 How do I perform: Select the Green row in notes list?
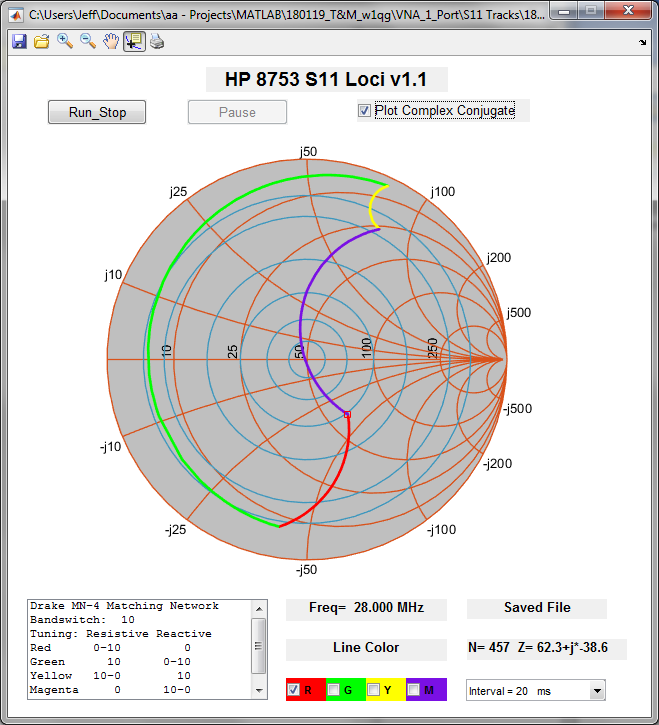(110, 662)
